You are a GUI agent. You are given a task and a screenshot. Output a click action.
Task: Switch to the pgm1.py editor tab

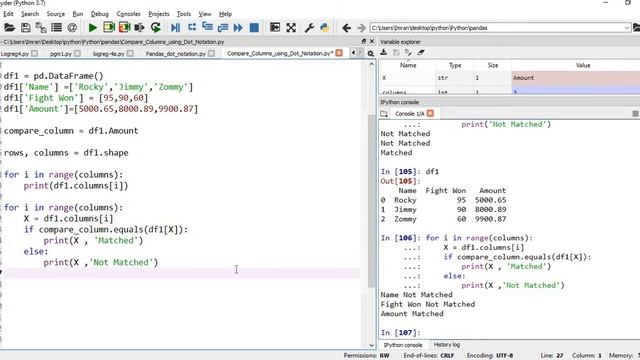click(61, 53)
